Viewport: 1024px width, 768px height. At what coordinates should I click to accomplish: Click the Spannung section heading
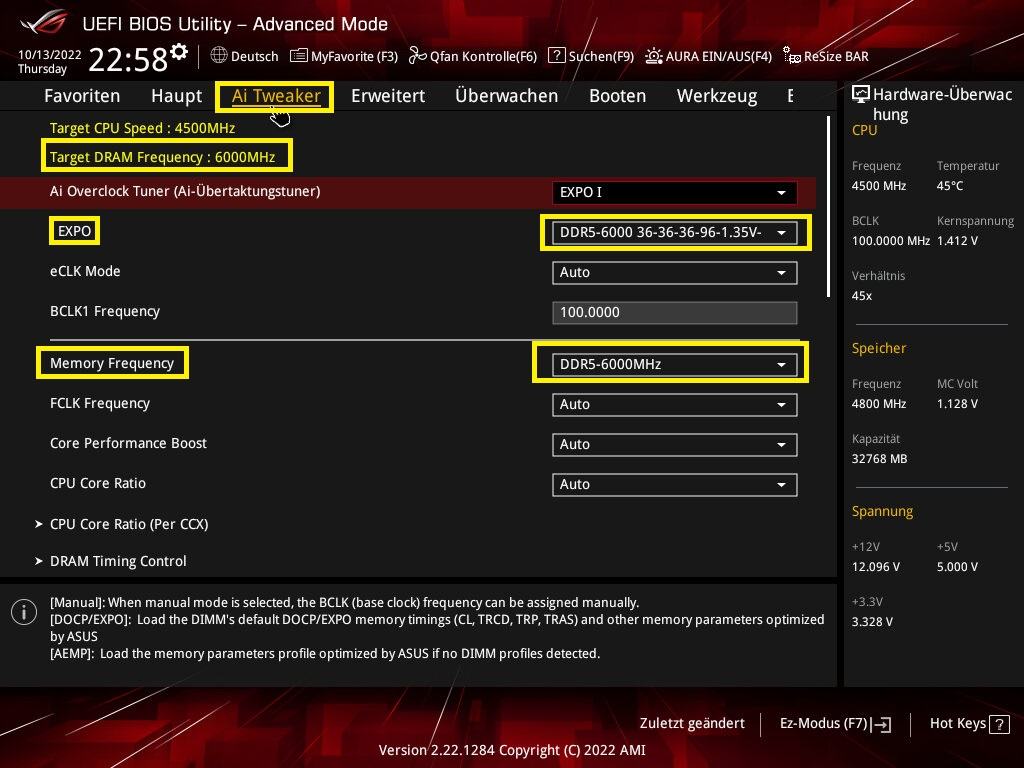(882, 511)
